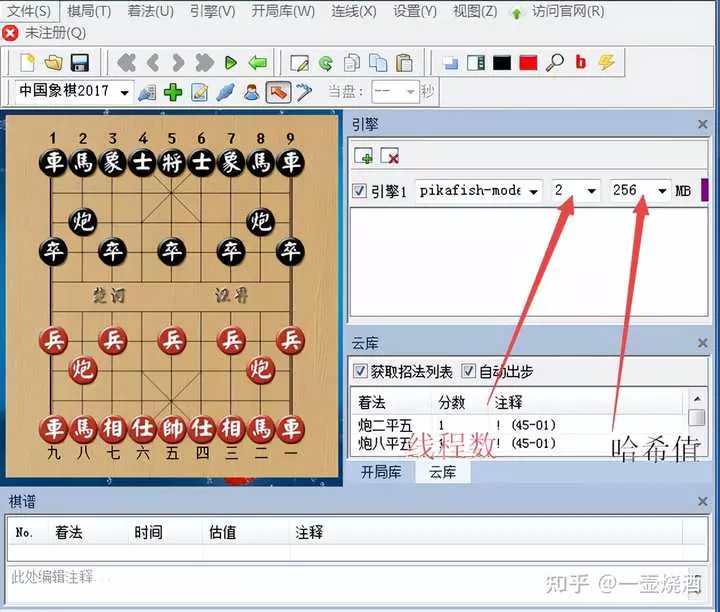Expand the pikafish engine selection dropdown
This screenshot has width=720, height=612.
pyautogui.click(x=534, y=191)
